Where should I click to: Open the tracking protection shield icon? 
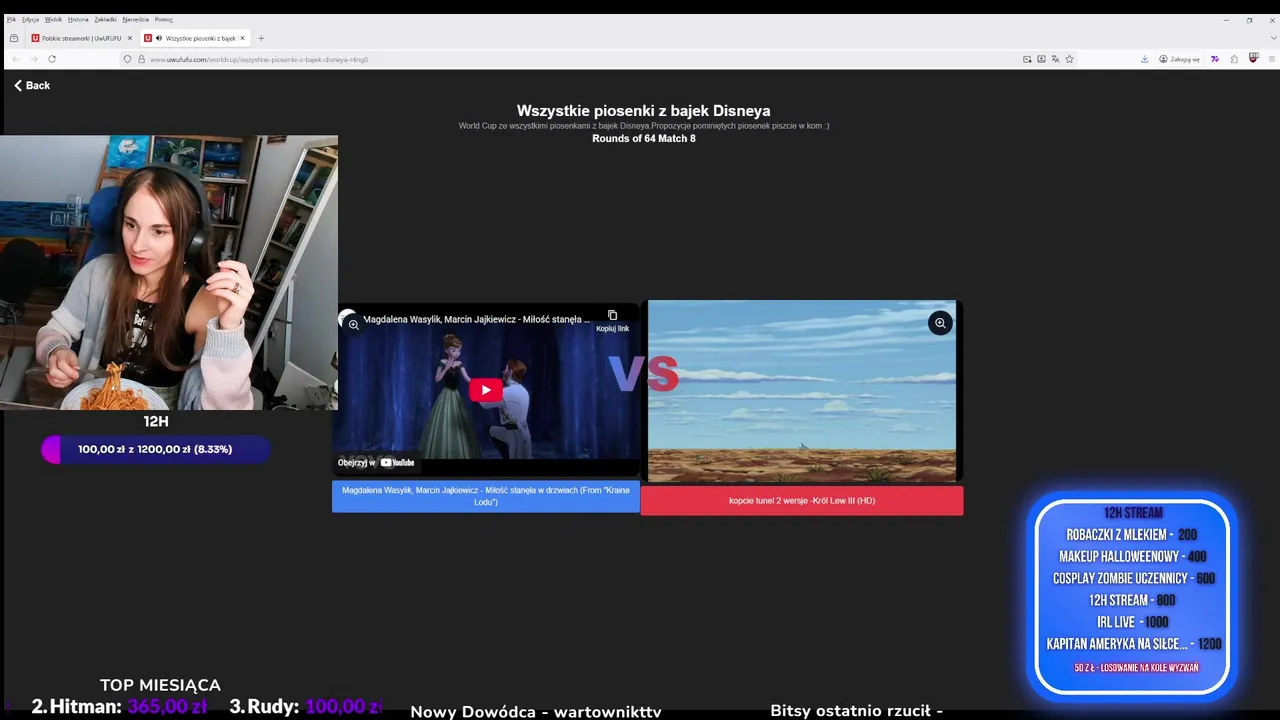pos(127,59)
